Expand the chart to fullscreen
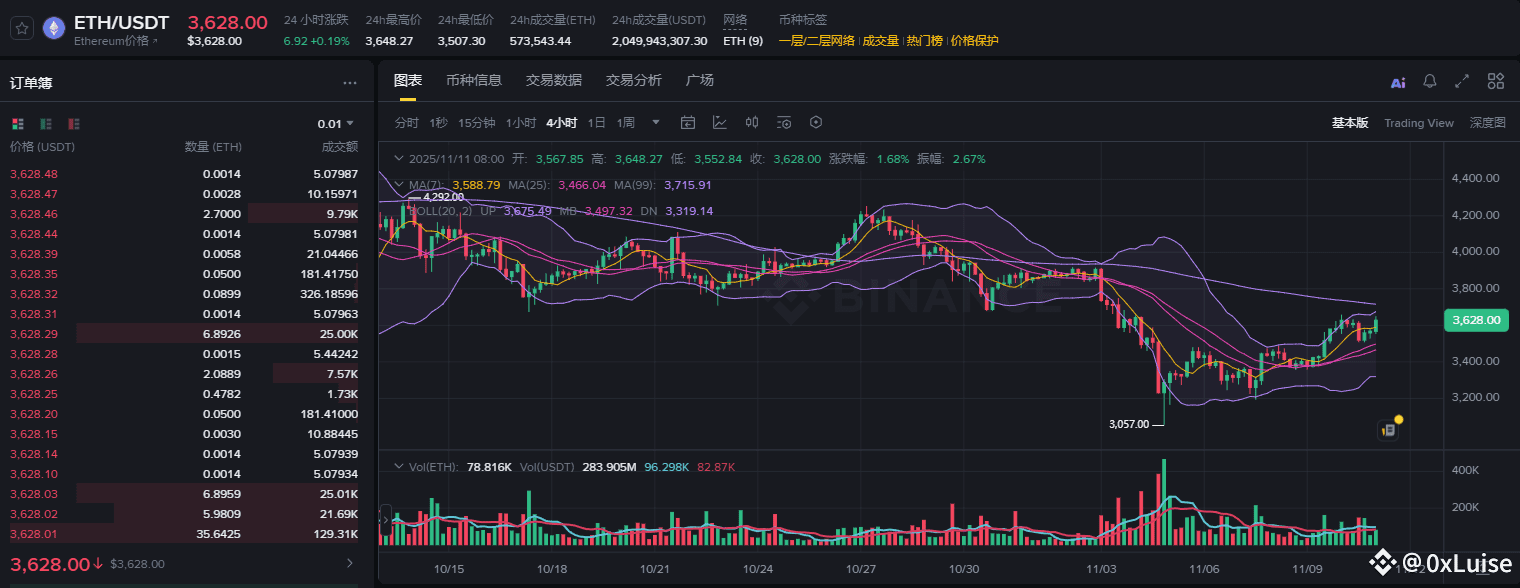The image size is (1520, 588). pyautogui.click(x=1462, y=81)
